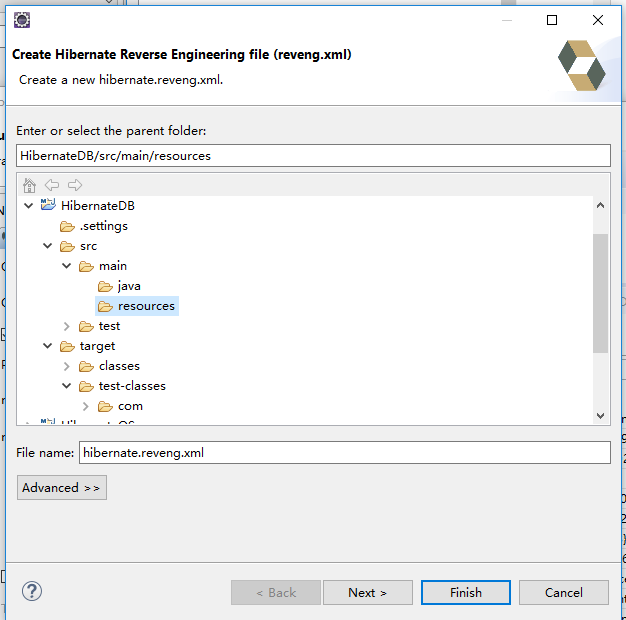Click the Forward arrow icon above folder tree
The width and height of the screenshot is (626, 620).
pos(75,185)
